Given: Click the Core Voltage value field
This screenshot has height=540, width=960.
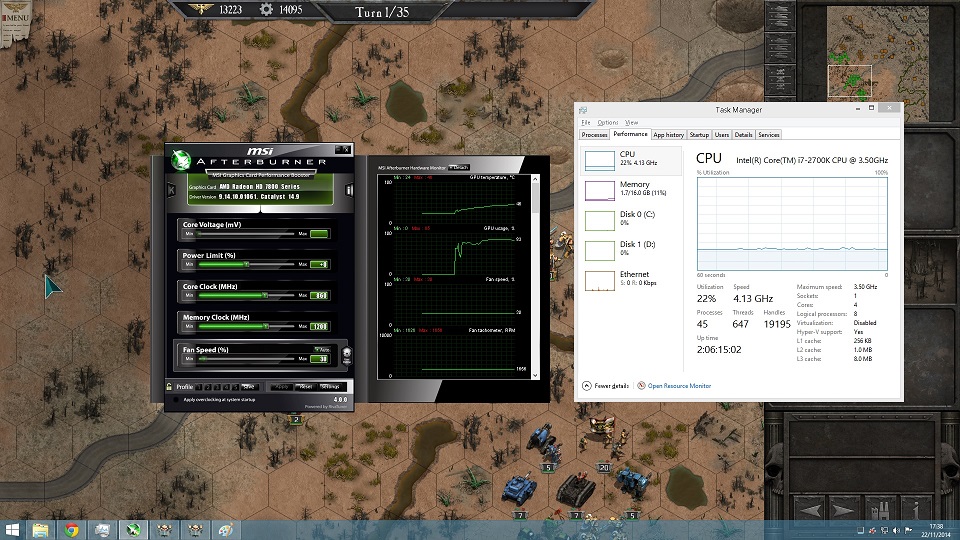Looking at the screenshot, I should click(x=320, y=234).
